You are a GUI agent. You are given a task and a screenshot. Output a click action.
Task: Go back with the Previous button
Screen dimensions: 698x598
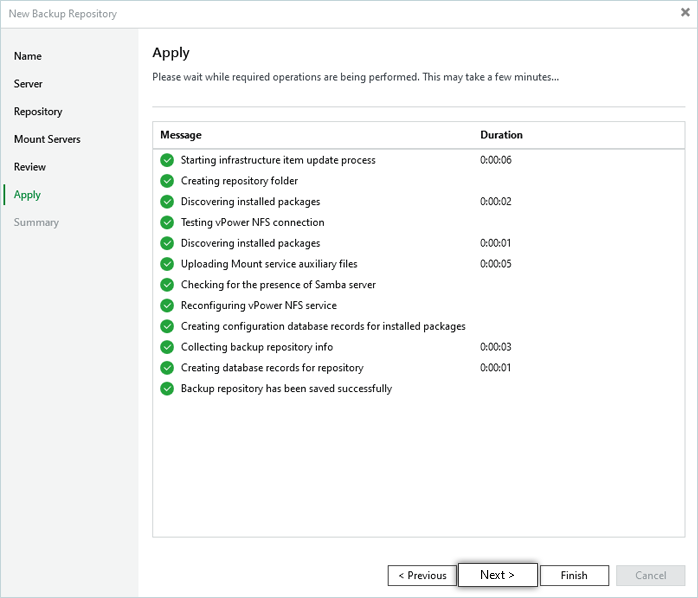(x=422, y=575)
